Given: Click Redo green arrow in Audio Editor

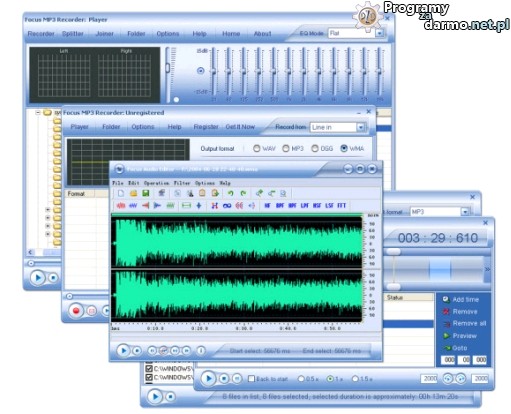Looking at the screenshot, I should (x=243, y=193).
